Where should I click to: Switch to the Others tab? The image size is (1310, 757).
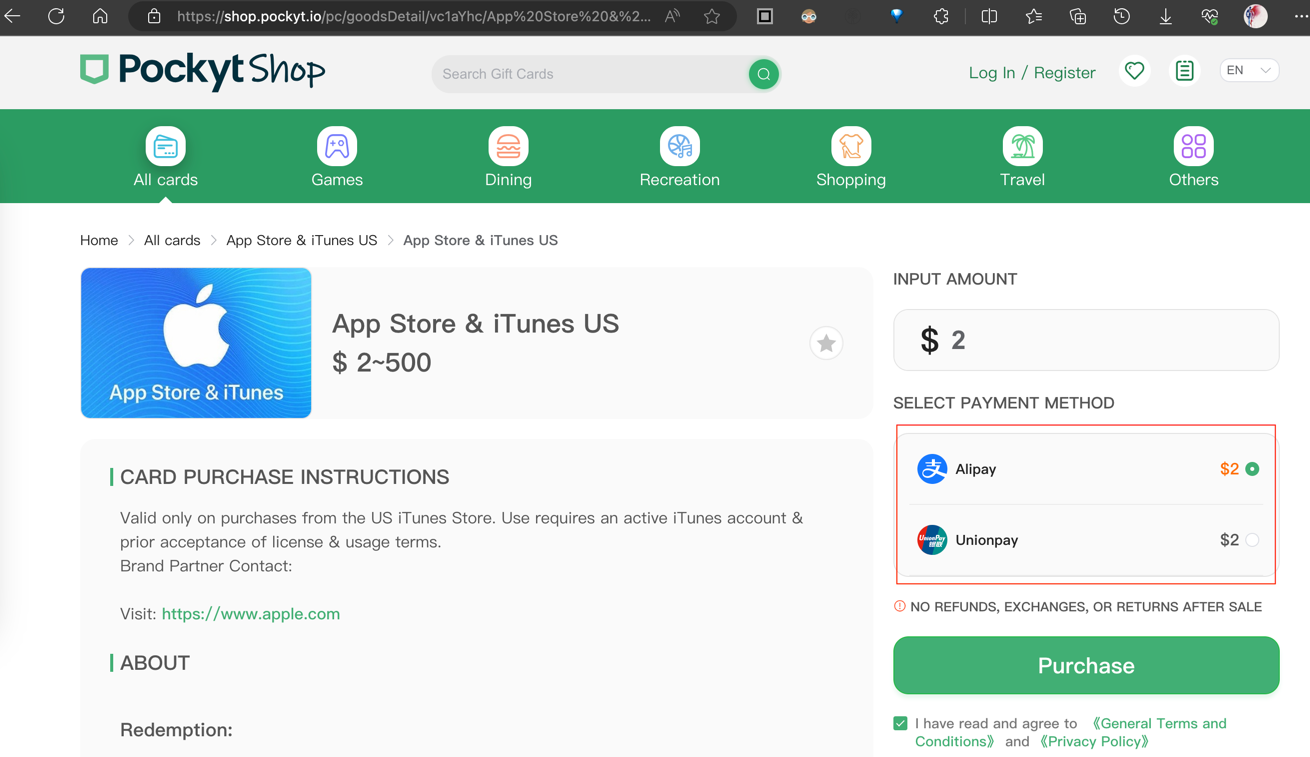[1193, 158]
